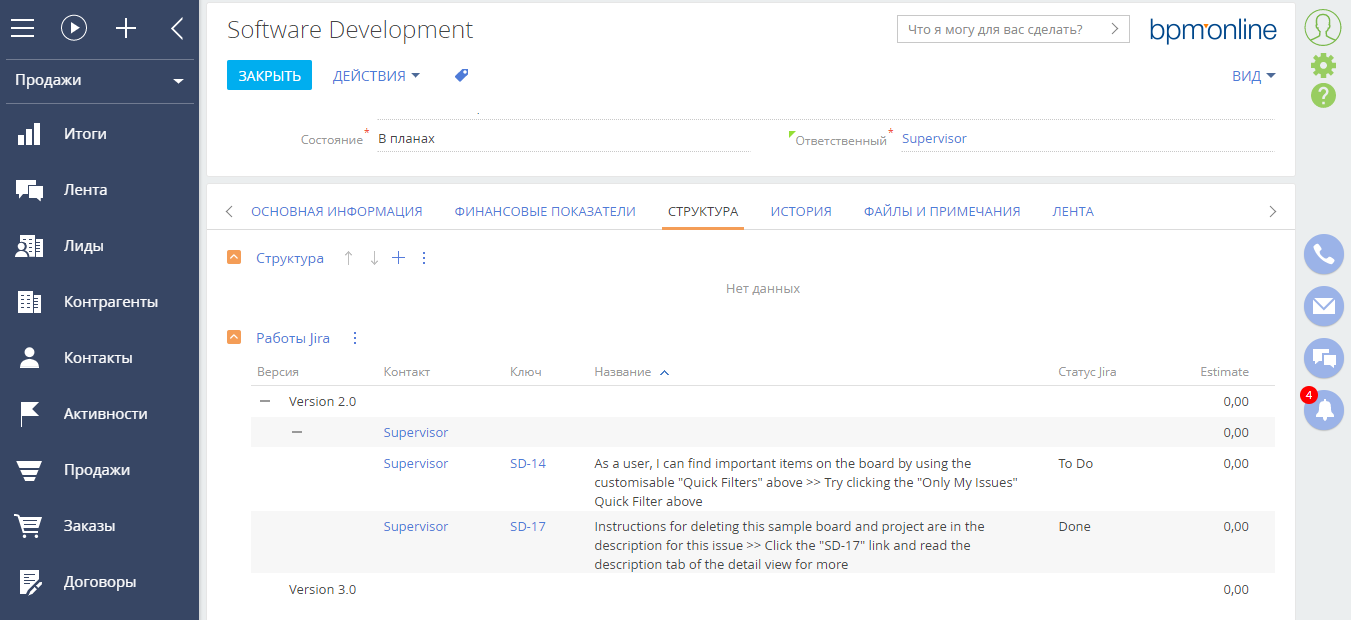The height and width of the screenshot is (620, 1351).
Task: Click the Закрыть button
Action: tap(270, 75)
